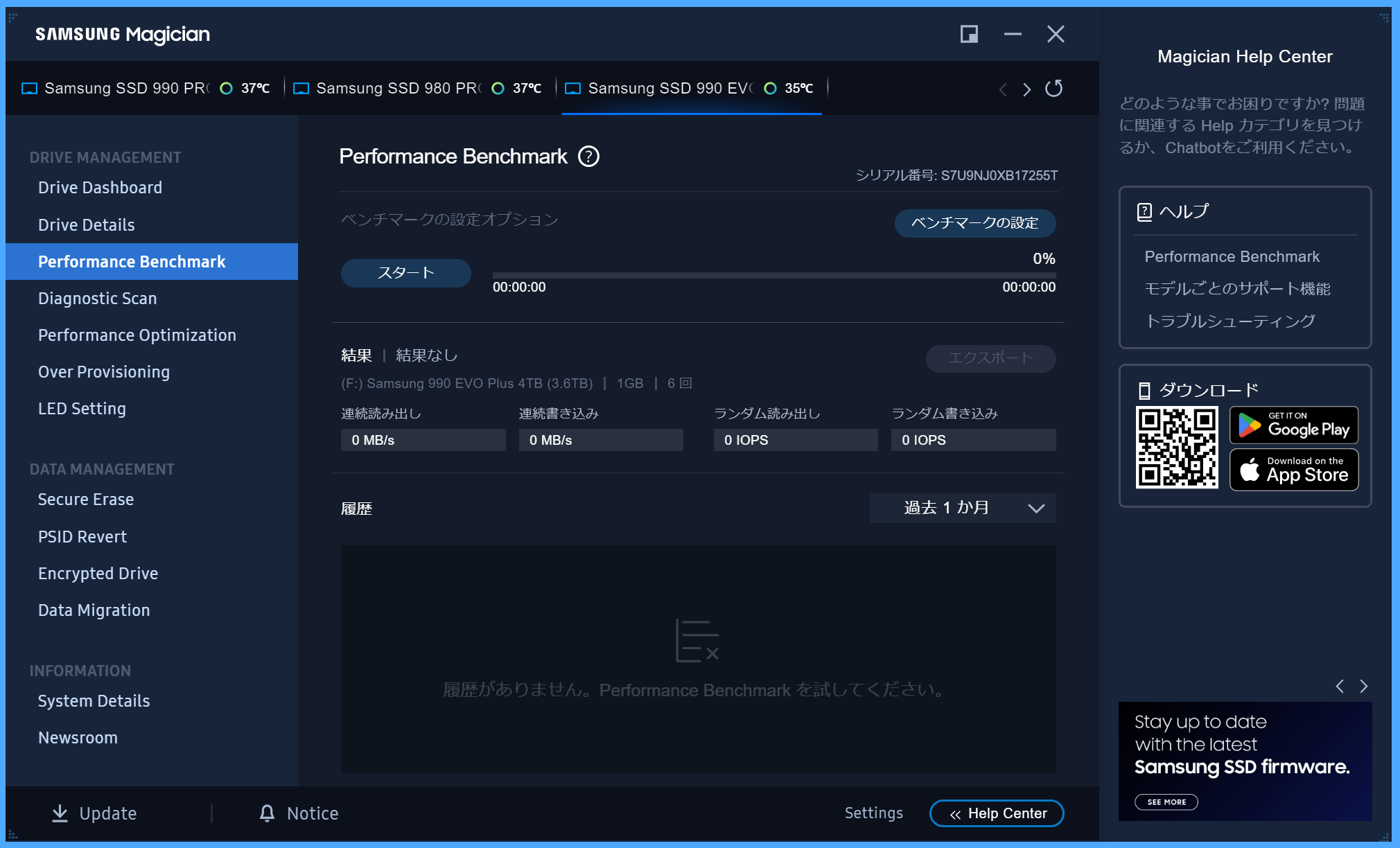This screenshot has width=1400, height=848.
Task: Open the history period dropdown 過去 1 か月
Action: (963, 508)
